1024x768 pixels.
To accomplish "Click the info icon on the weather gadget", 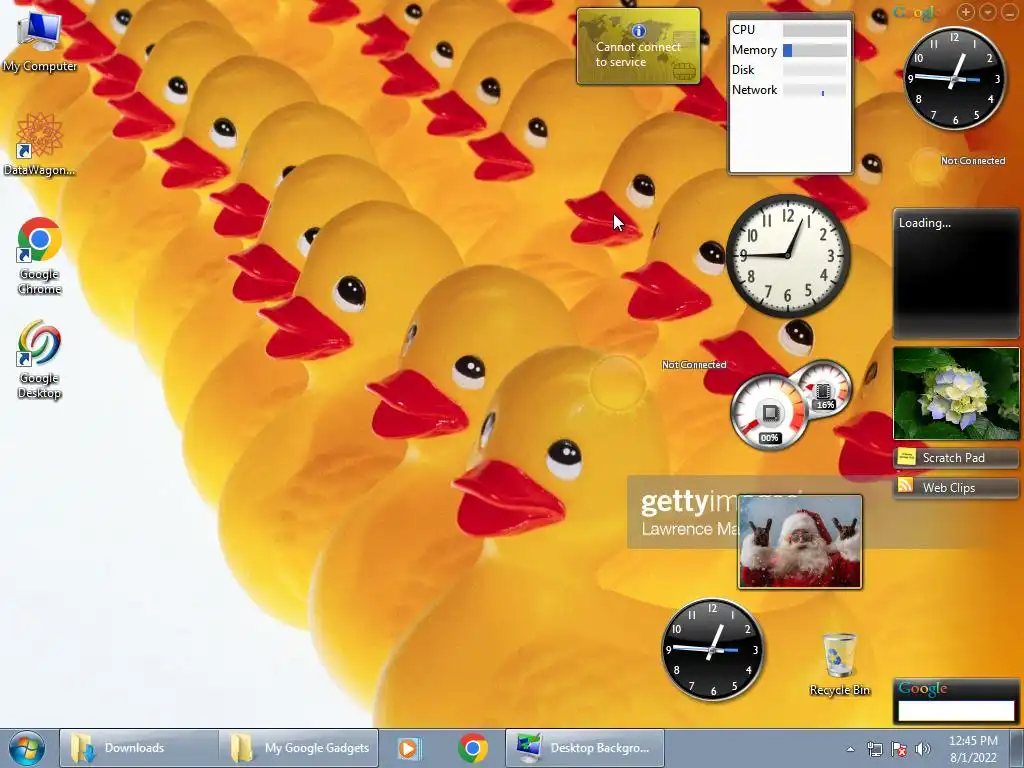I will (x=639, y=30).
